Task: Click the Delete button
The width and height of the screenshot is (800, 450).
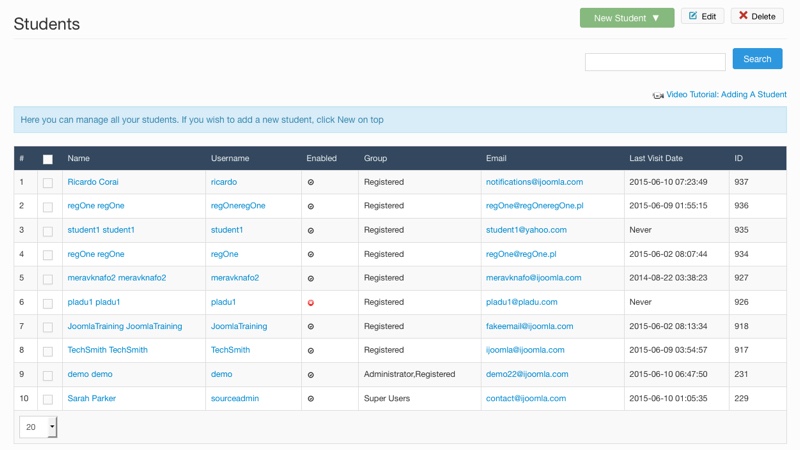Action: pos(757,16)
